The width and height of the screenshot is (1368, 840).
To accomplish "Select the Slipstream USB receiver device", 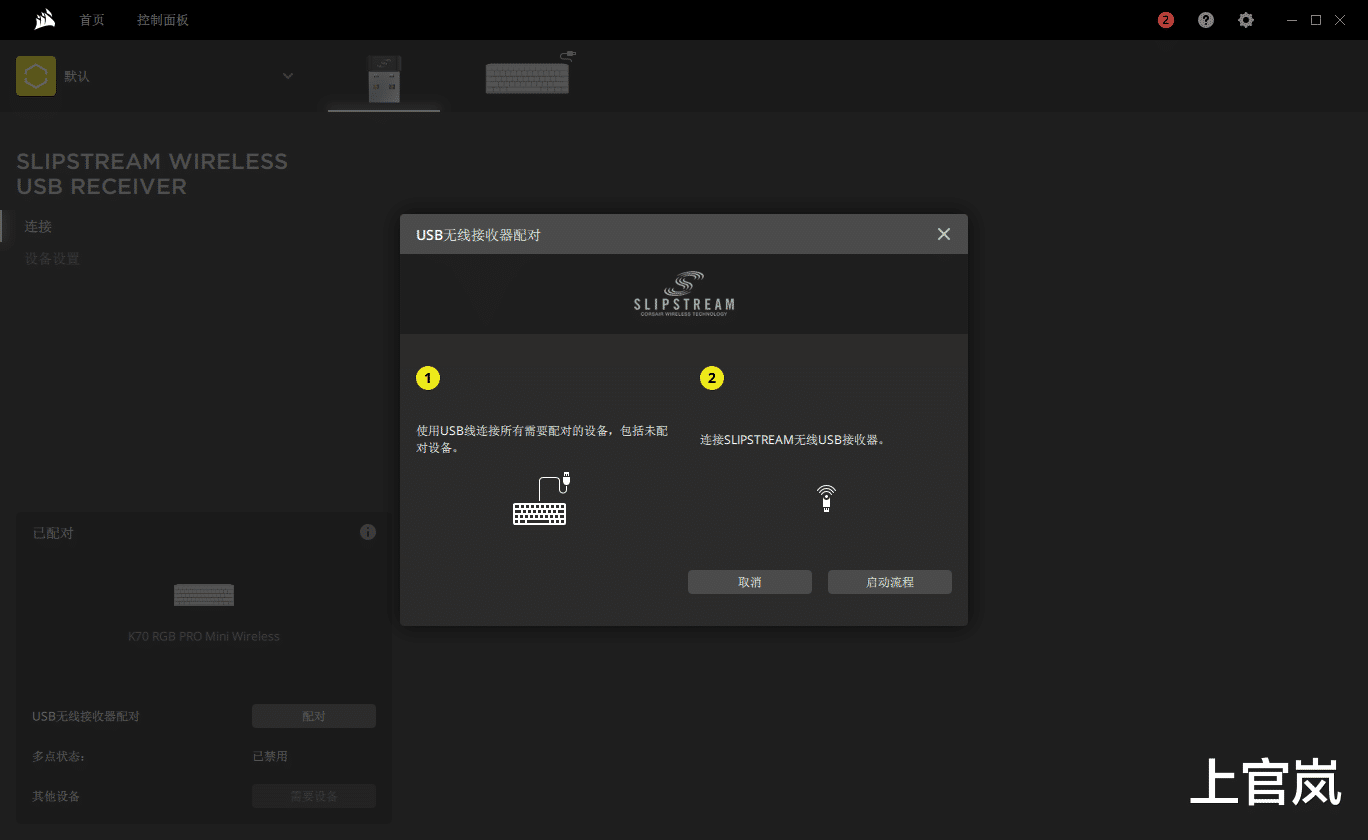I will pyautogui.click(x=384, y=79).
